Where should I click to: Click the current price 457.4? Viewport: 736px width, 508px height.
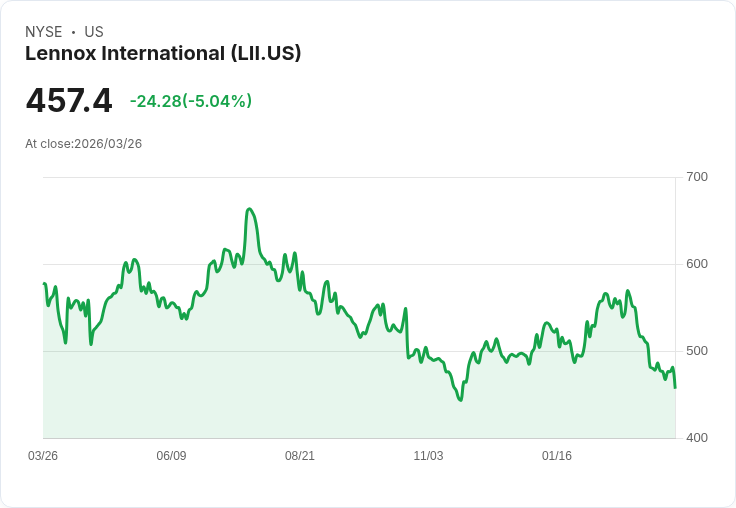[x=69, y=101]
